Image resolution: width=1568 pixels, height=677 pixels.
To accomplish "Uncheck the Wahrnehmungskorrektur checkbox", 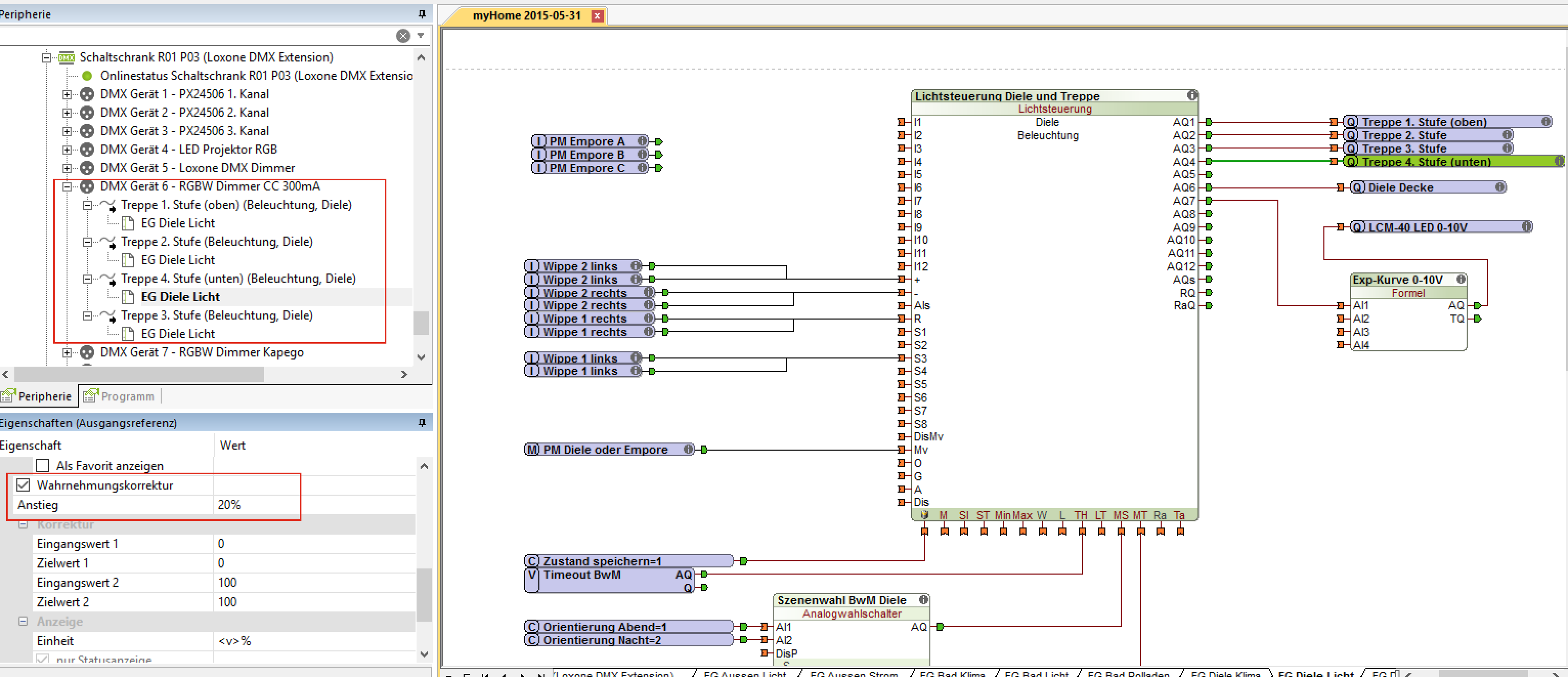I will coord(23,485).
